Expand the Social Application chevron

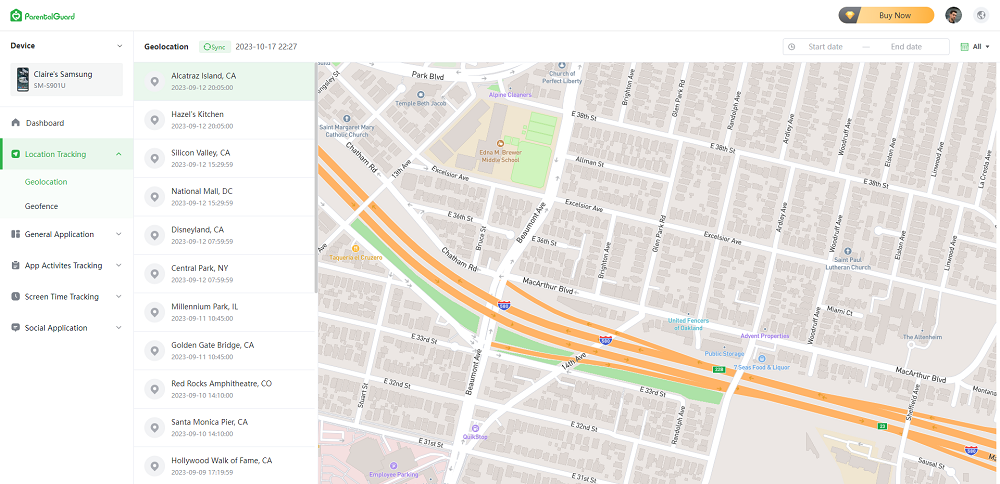point(119,328)
